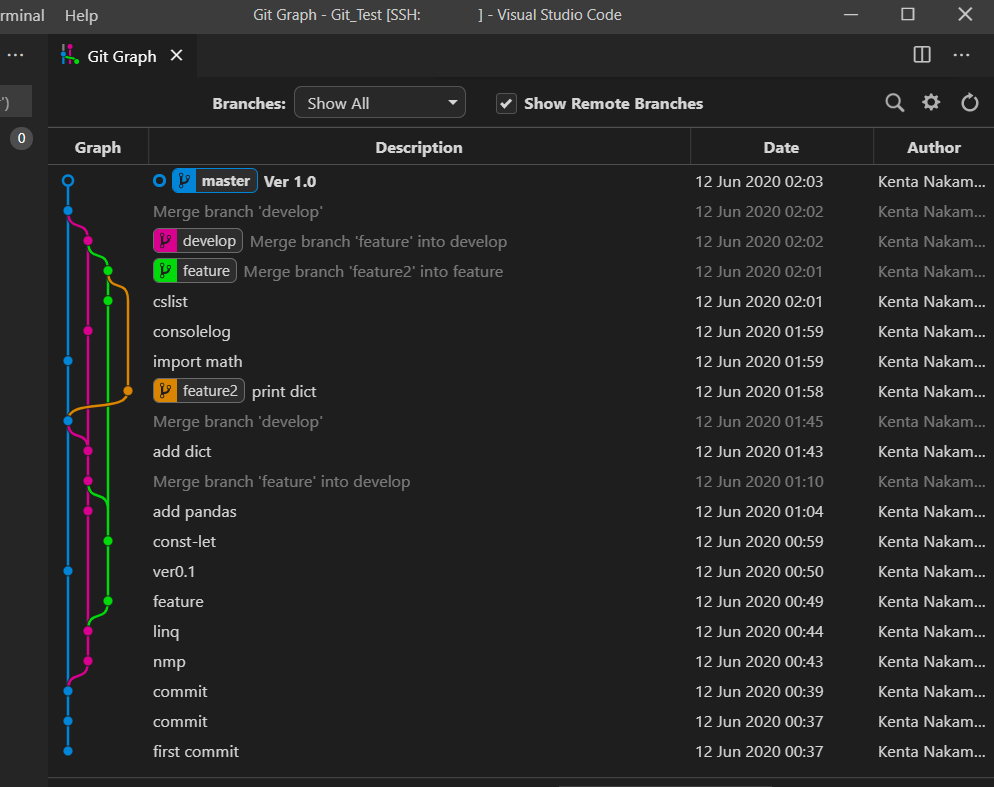Open Git Graph repository settings gear
This screenshot has width=994, height=787.
coord(931,102)
